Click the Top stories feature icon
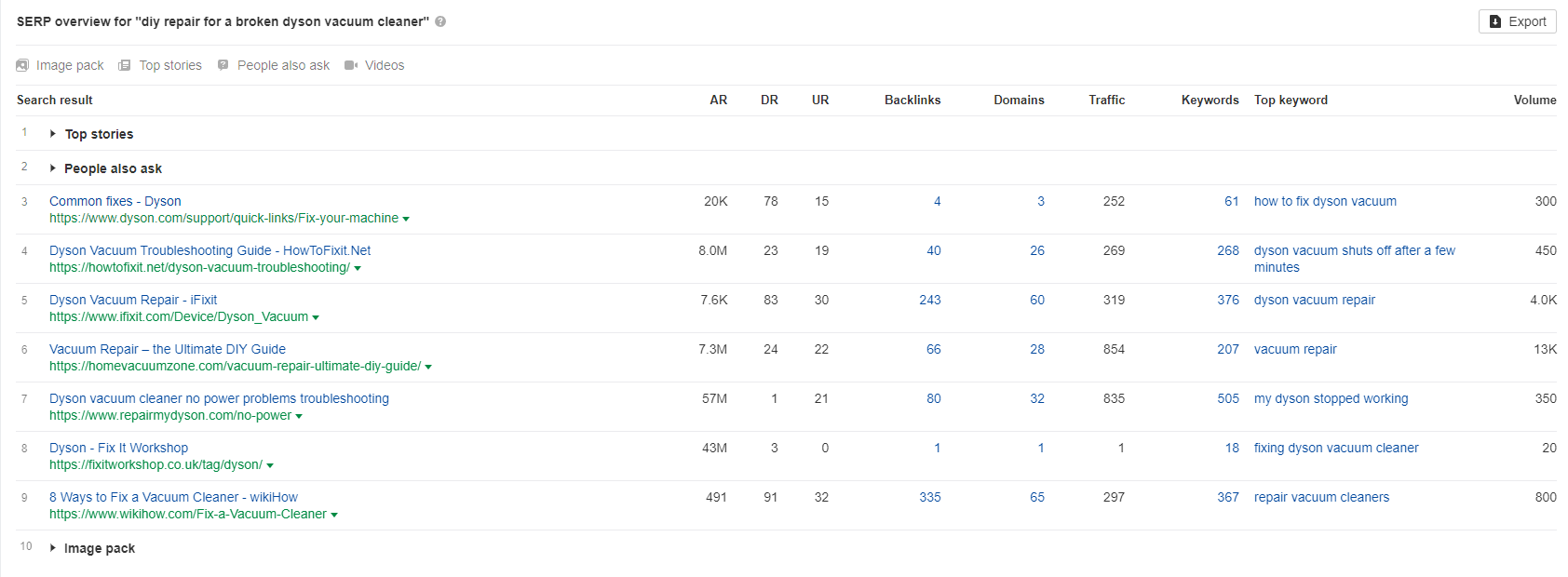This screenshot has height=577, width=1568. click(124, 65)
